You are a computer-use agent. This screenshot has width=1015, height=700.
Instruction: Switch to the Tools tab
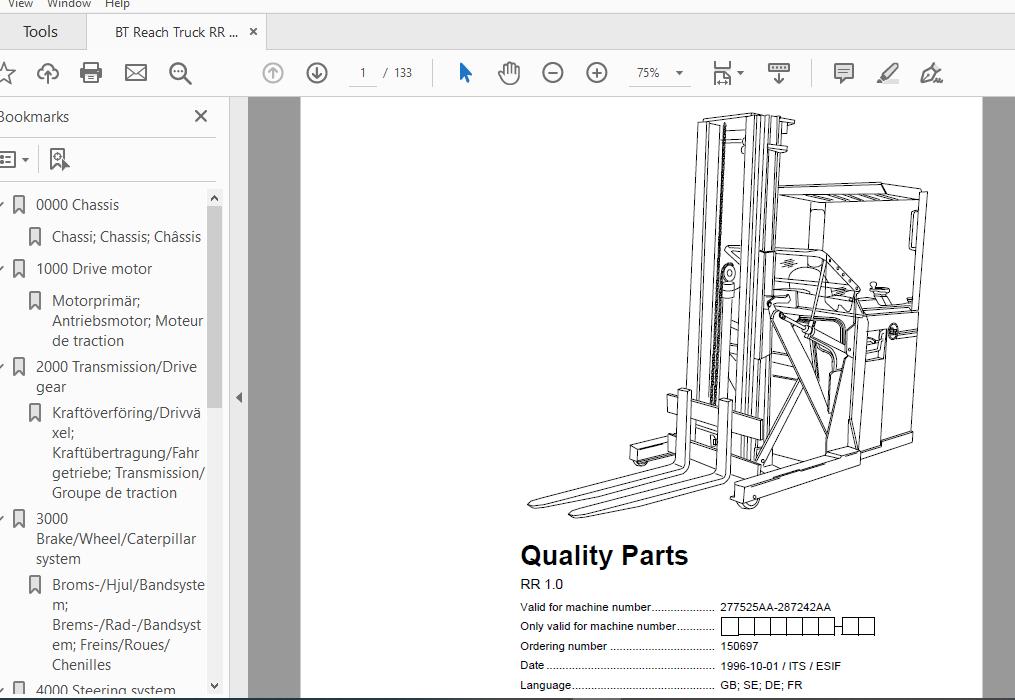click(x=40, y=32)
